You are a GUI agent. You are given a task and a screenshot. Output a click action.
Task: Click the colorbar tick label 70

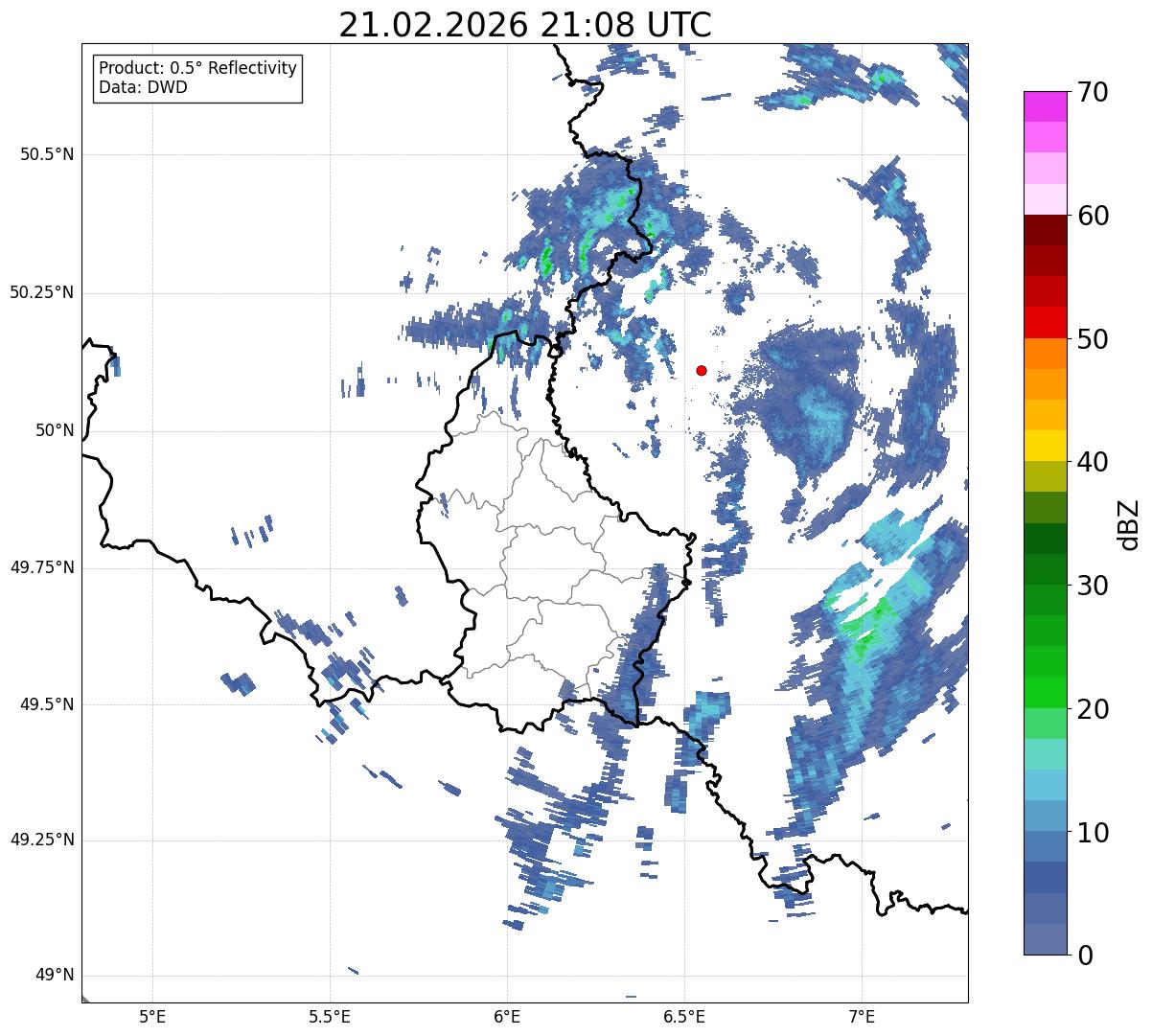click(1094, 92)
